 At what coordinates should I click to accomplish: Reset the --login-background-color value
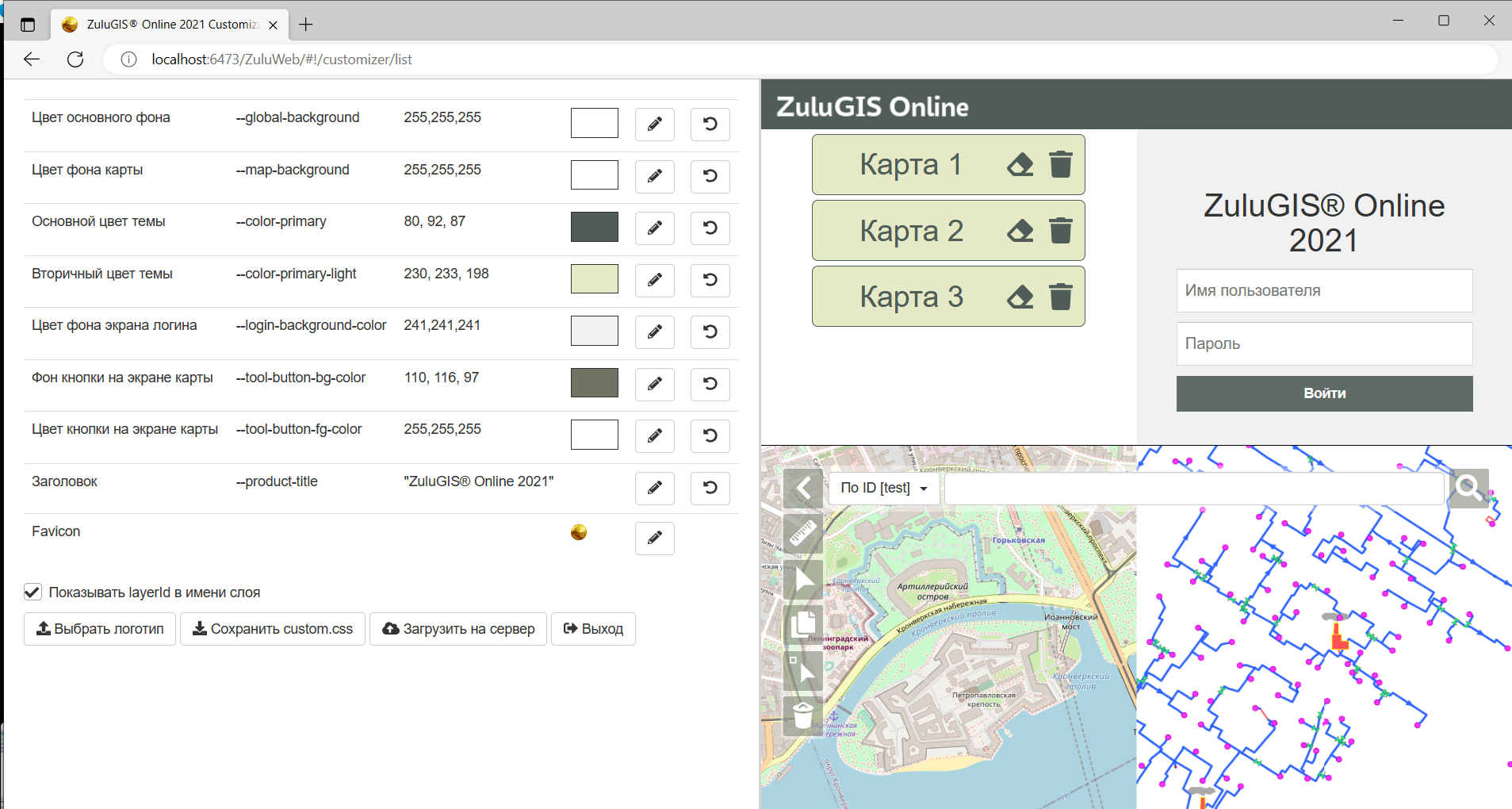[710, 332]
